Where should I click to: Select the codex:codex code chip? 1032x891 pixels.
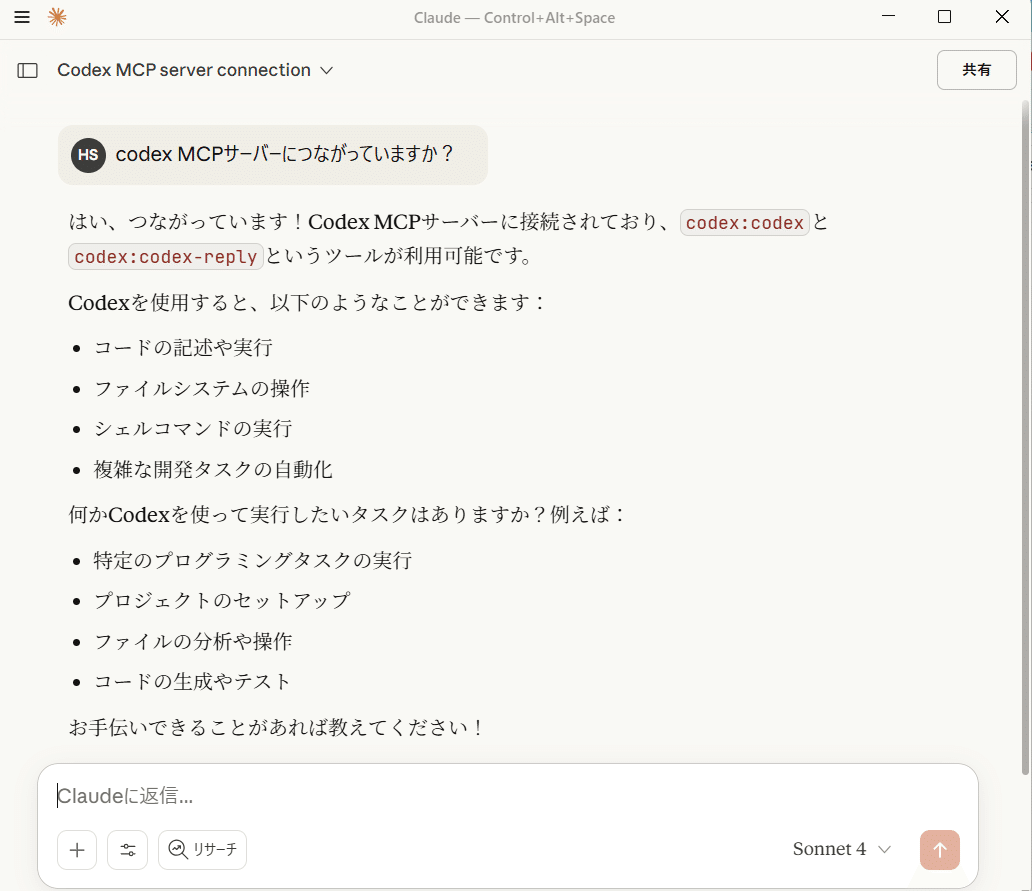pyautogui.click(x=745, y=222)
